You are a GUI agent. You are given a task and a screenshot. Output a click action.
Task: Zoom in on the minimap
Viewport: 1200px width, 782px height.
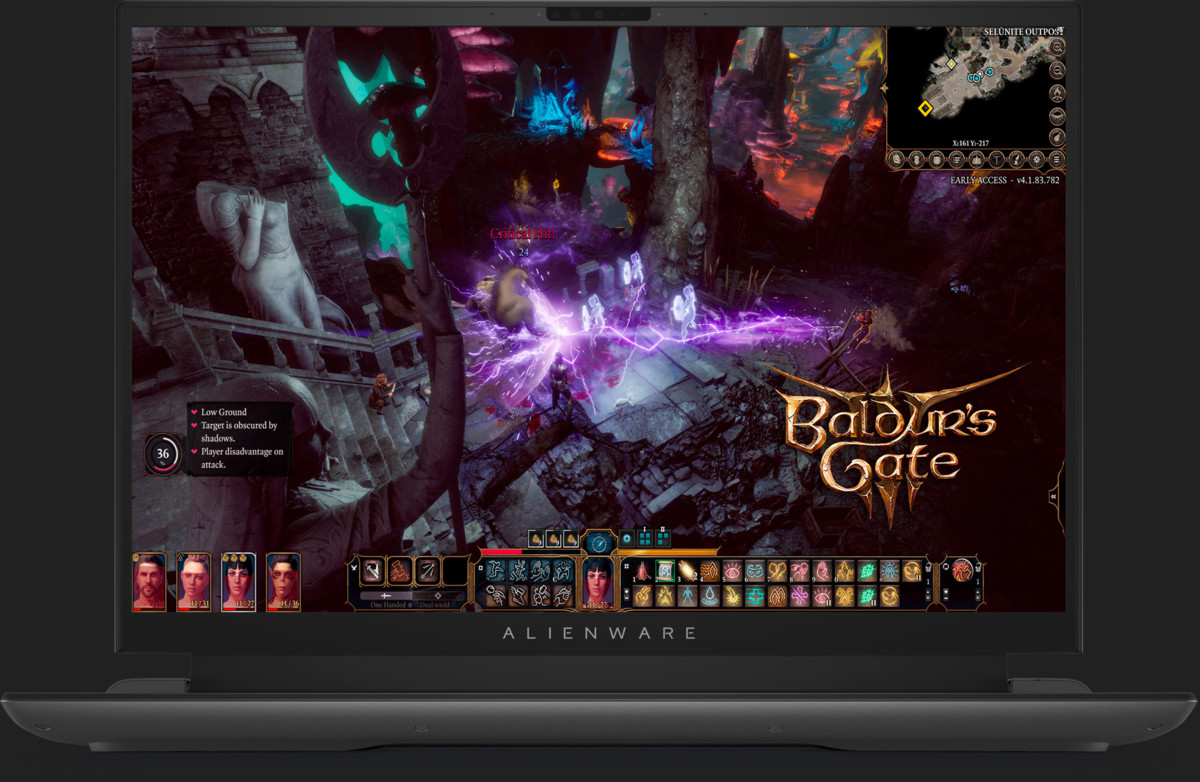click(1058, 47)
